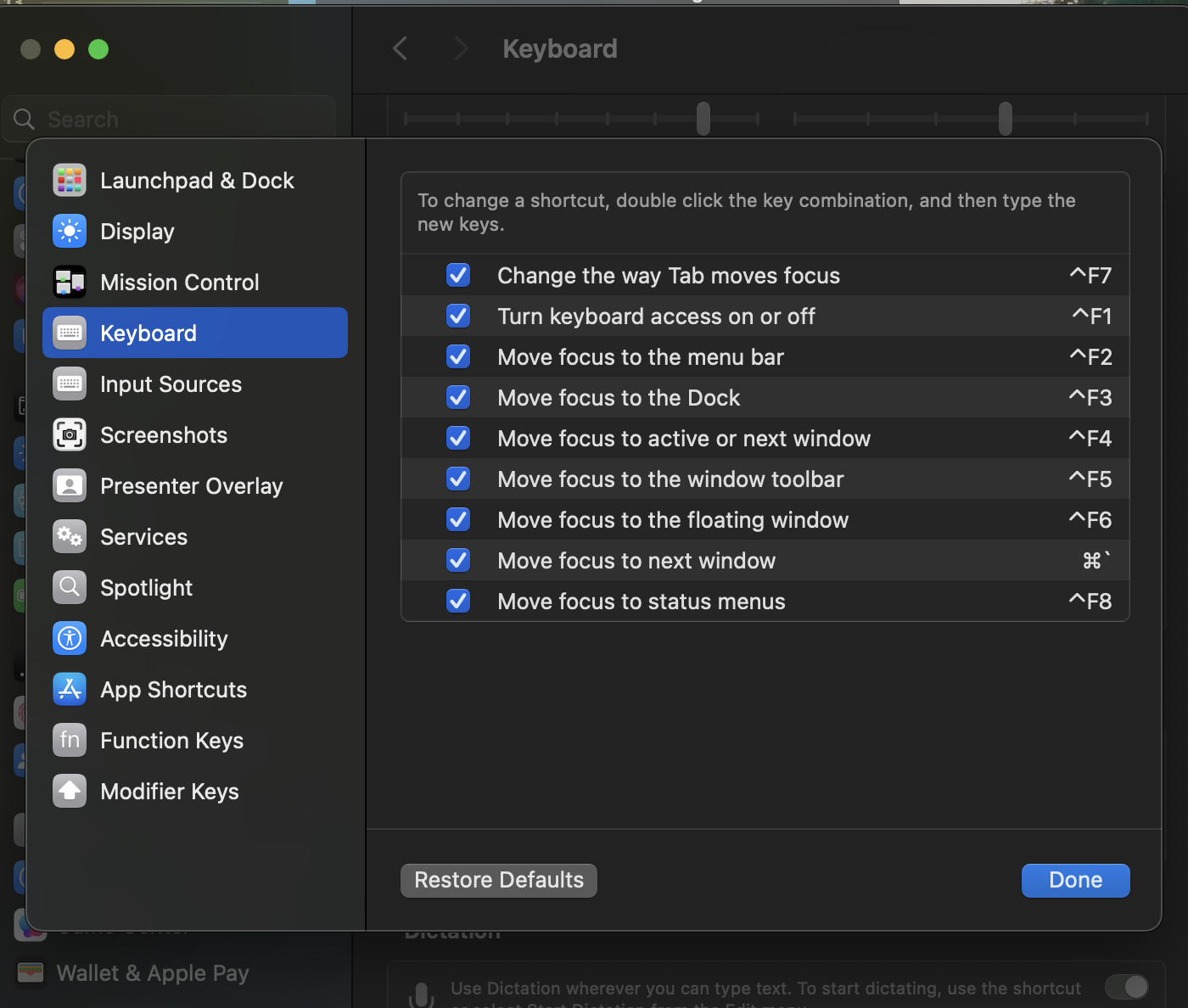This screenshot has width=1188, height=1008.
Task: Open the Services gears icon
Action: click(x=70, y=537)
